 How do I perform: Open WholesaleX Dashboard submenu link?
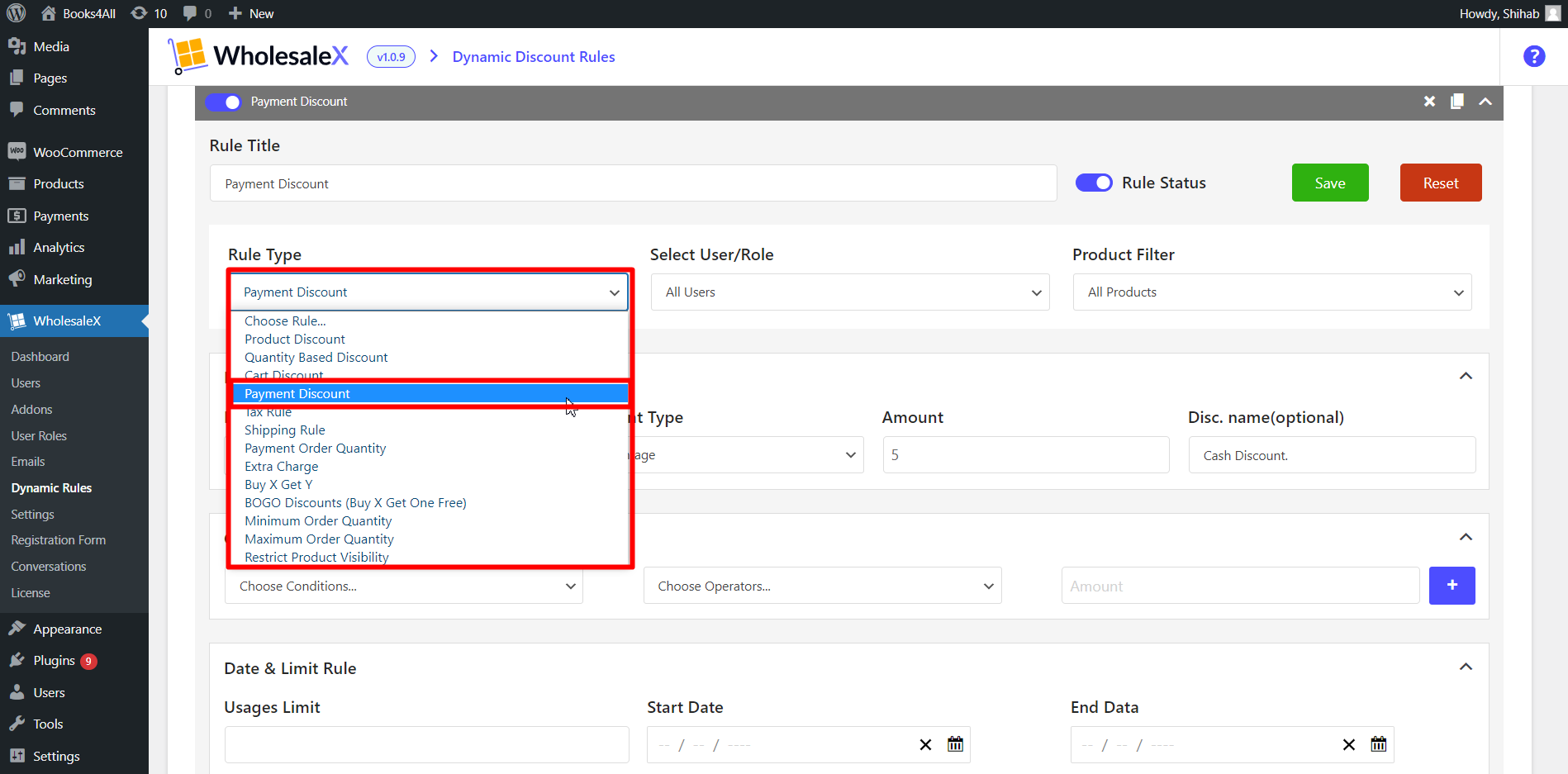tap(40, 356)
